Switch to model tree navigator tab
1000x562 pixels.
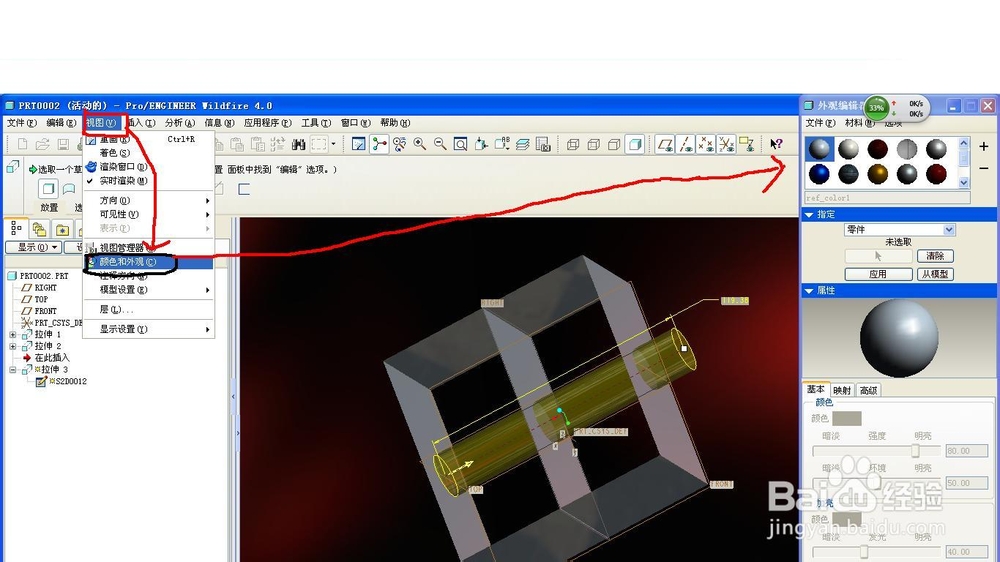17,228
